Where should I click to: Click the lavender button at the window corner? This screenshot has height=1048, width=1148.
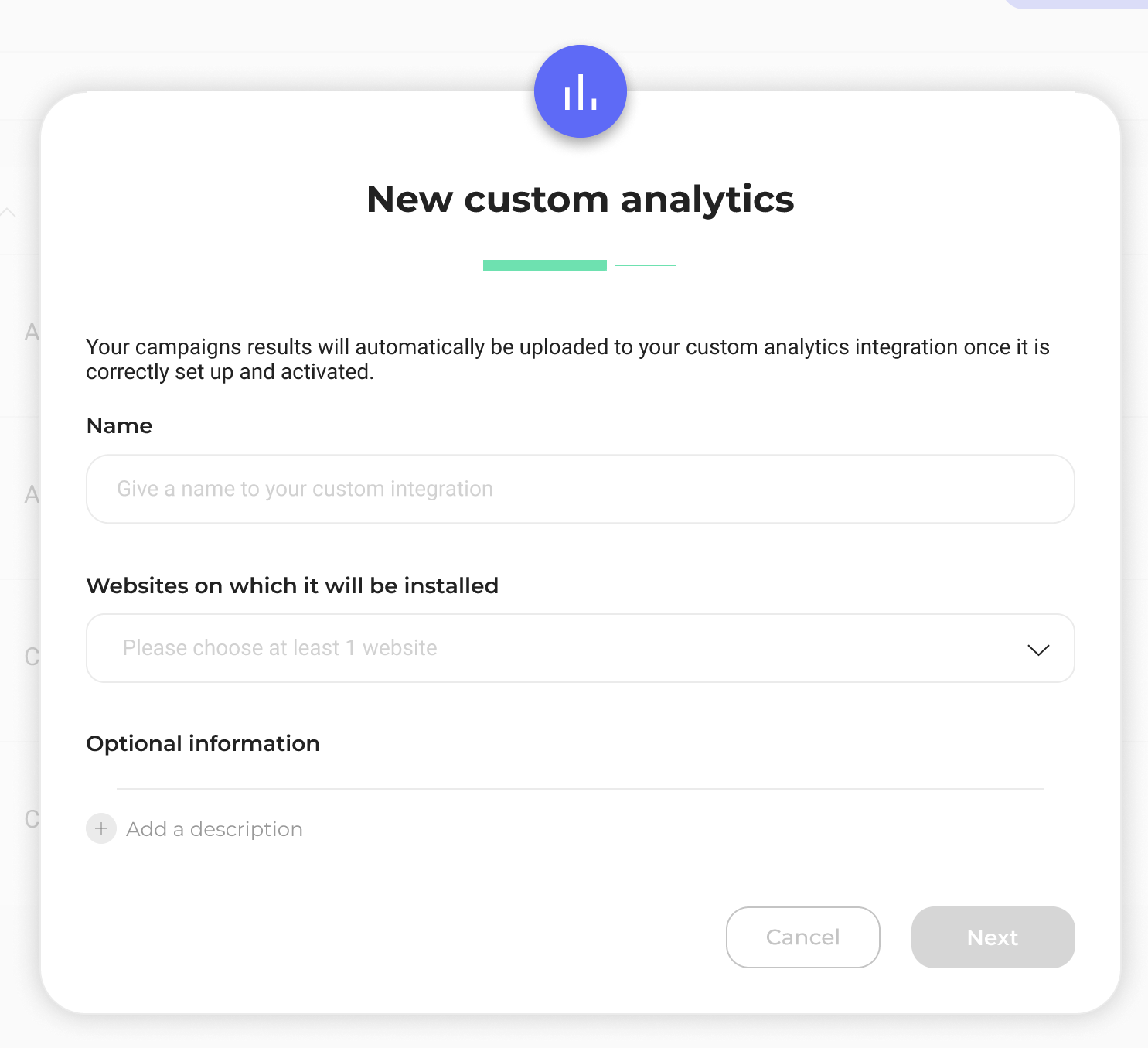tap(1076, 4)
